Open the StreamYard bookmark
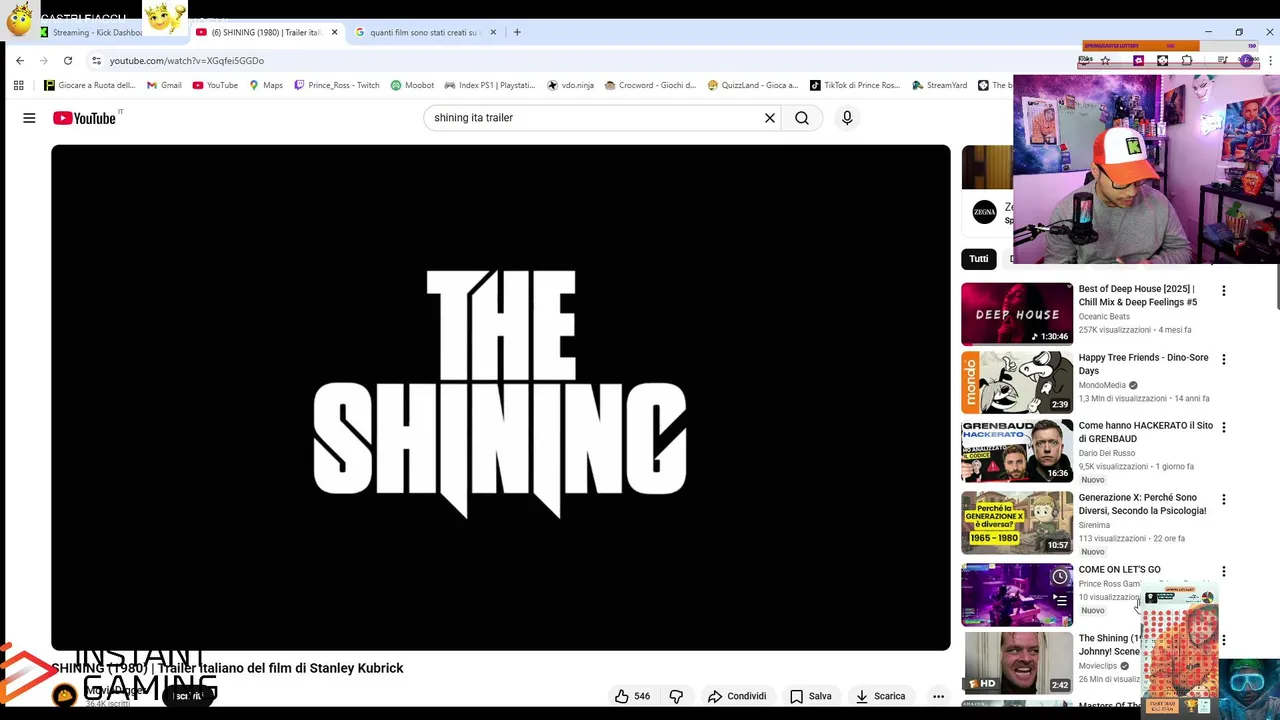1280x720 pixels. [940, 85]
